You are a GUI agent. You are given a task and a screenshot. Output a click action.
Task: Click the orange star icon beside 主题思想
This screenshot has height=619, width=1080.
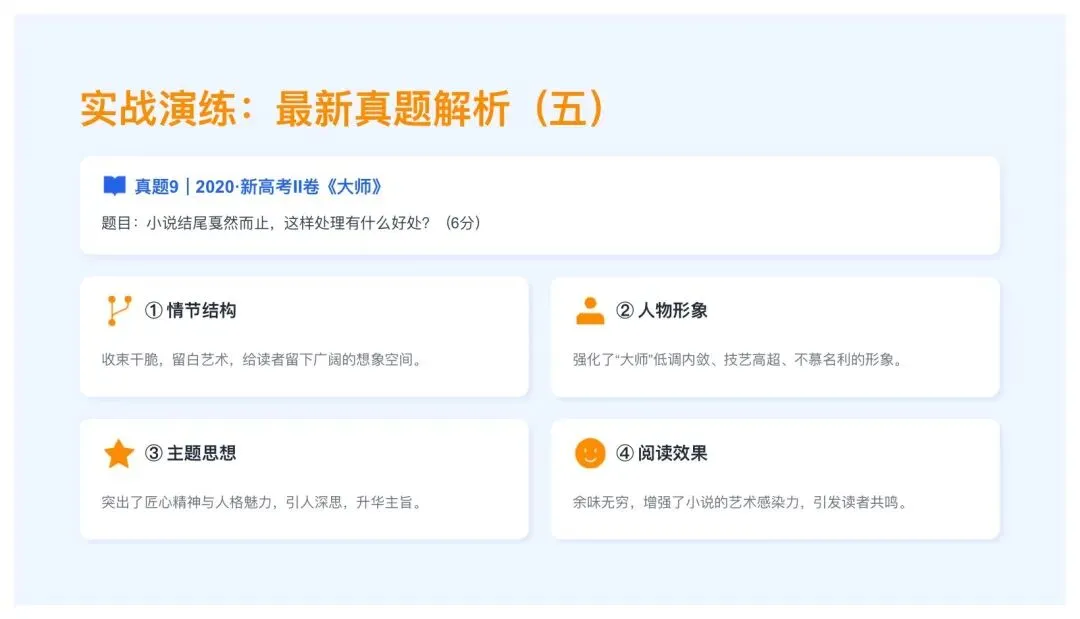click(118, 453)
